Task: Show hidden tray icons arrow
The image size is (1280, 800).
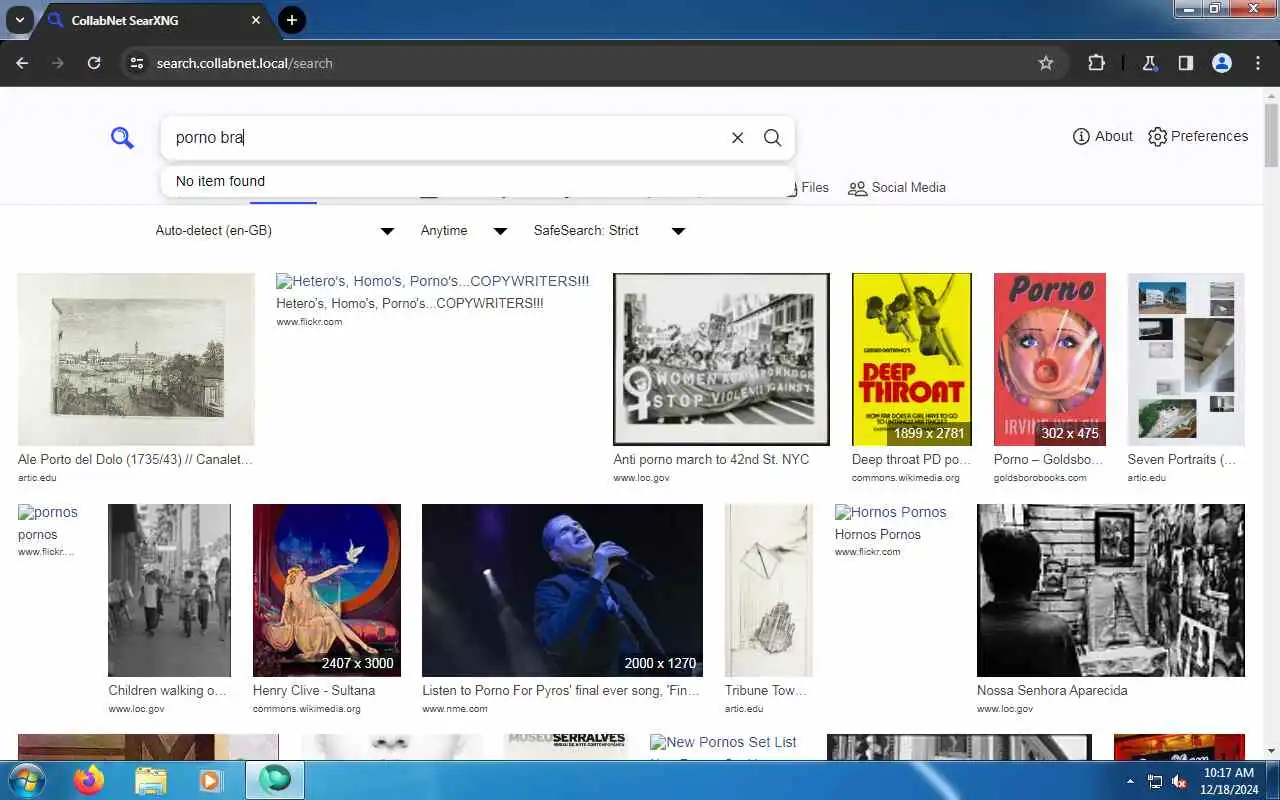Action: (x=1130, y=781)
